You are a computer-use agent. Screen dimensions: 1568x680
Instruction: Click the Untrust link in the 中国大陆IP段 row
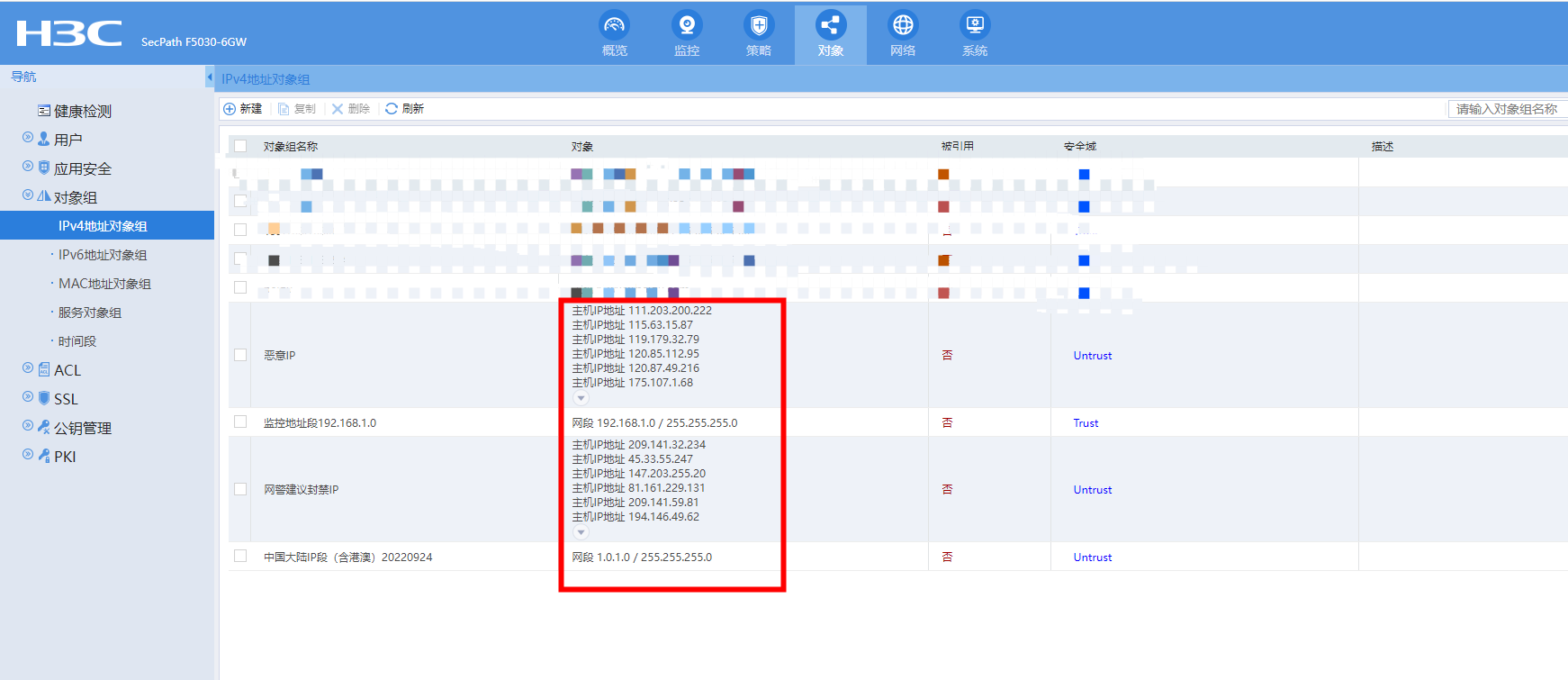tap(1093, 558)
